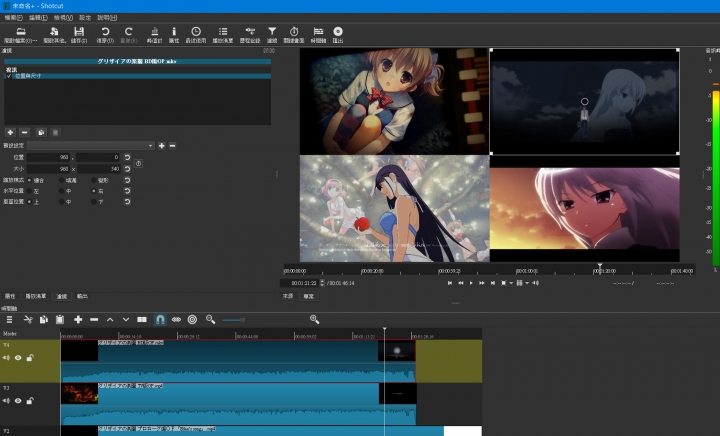The image size is (720, 436).
Task: Save the project with floppy icon
Action: (79, 32)
